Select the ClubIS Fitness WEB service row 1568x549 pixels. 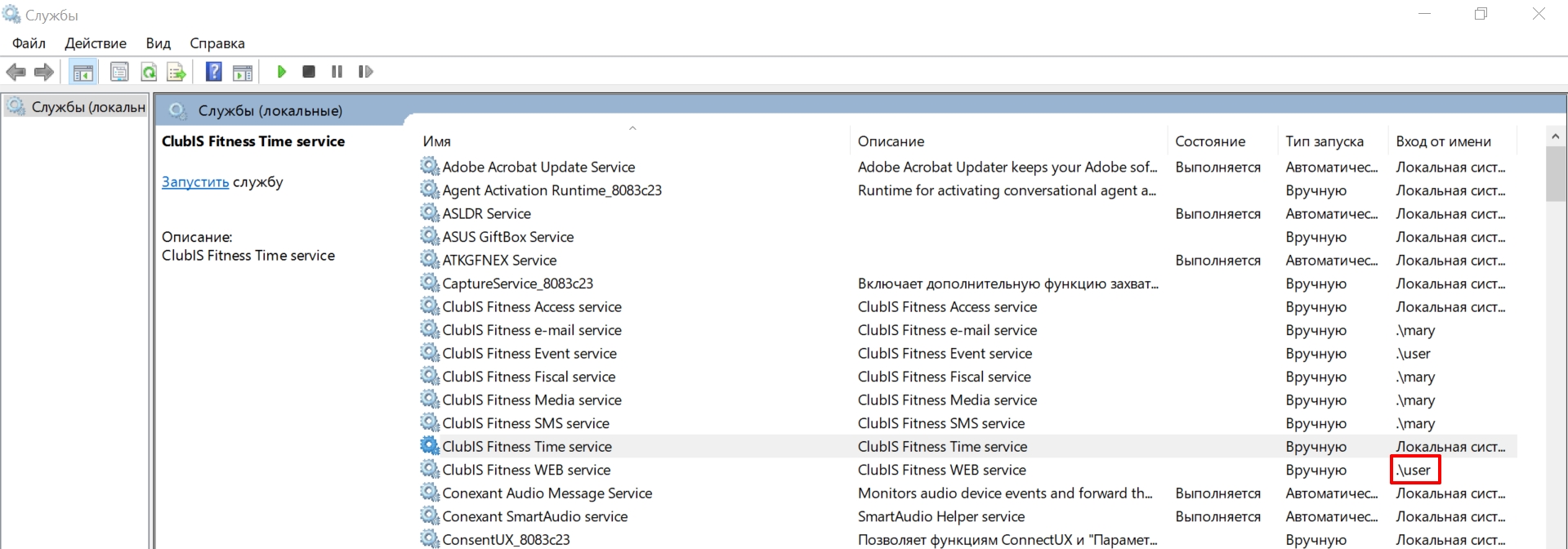coord(967,470)
